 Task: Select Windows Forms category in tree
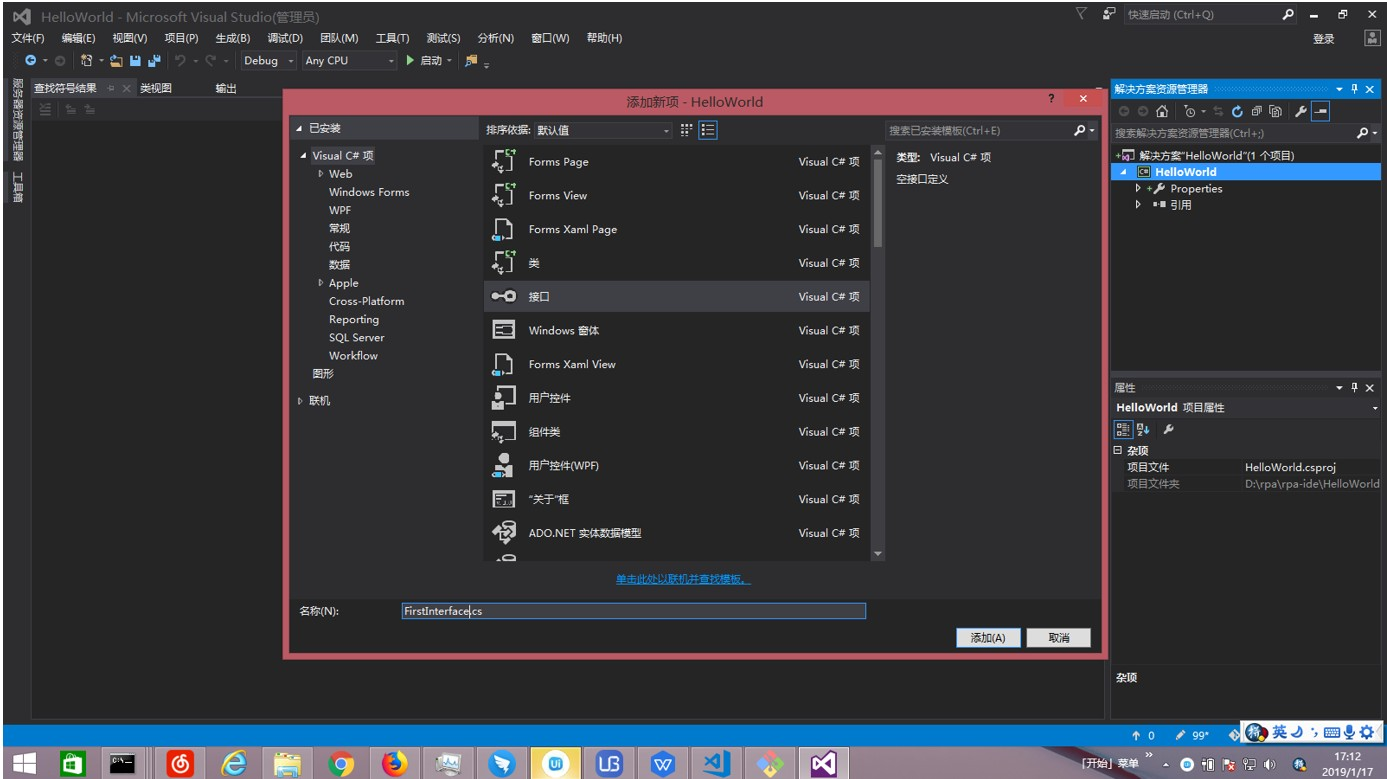[x=369, y=192]
